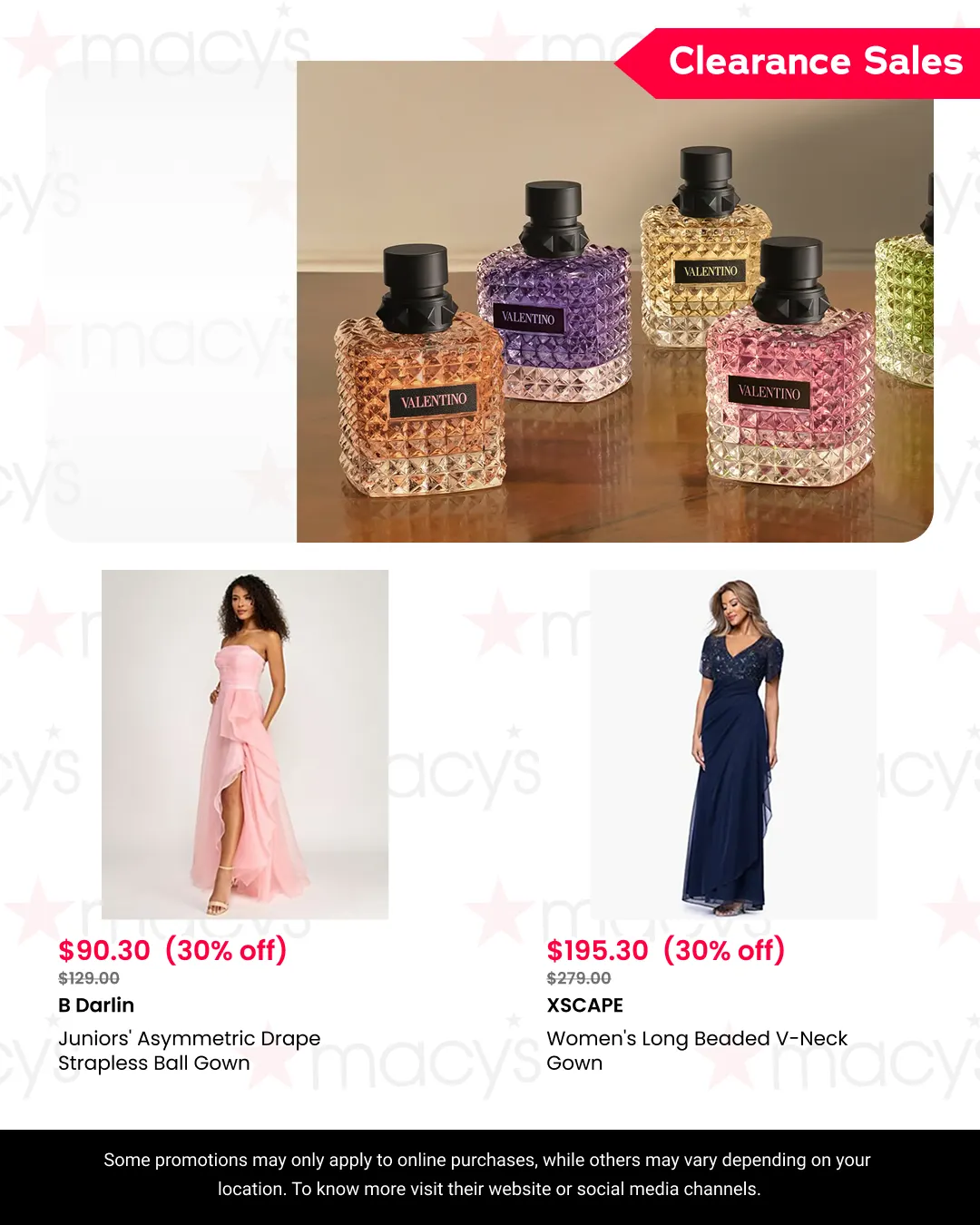Viewport: 980px width, 1225px height.
Task: Click the blank white panel beside perfume image
Action: click(x=171, y=301)
